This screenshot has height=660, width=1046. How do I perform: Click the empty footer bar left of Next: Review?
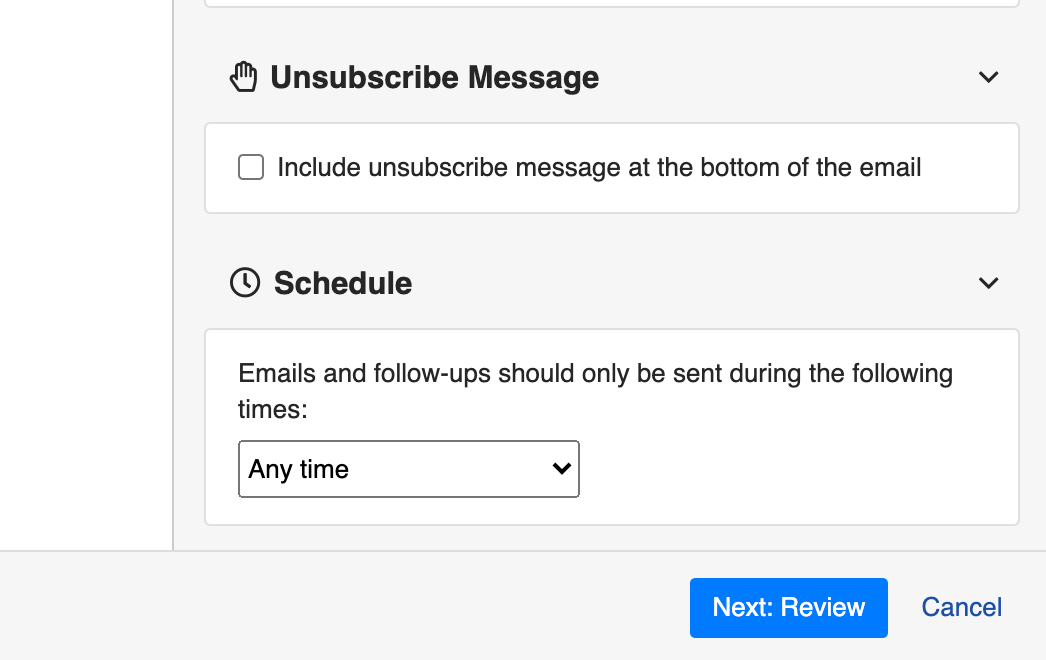tap(344, 606)
